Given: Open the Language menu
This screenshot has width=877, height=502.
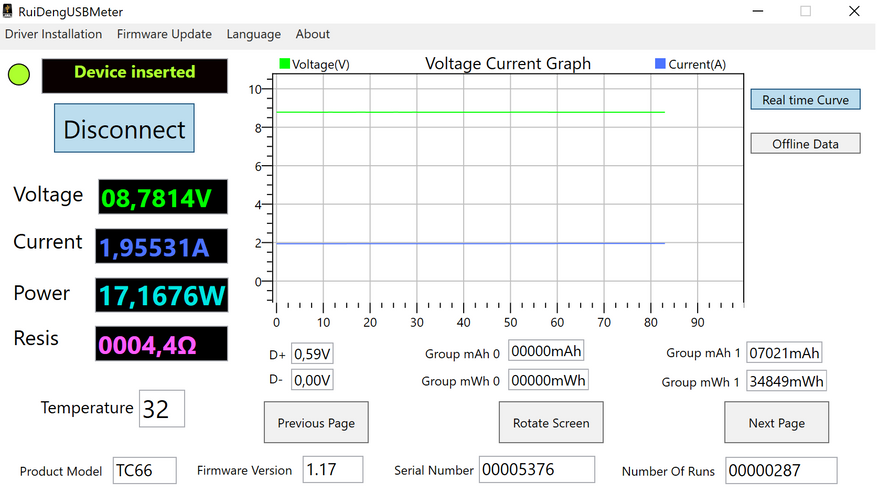Looking at the screenshot, I should (x=253, y=34).
